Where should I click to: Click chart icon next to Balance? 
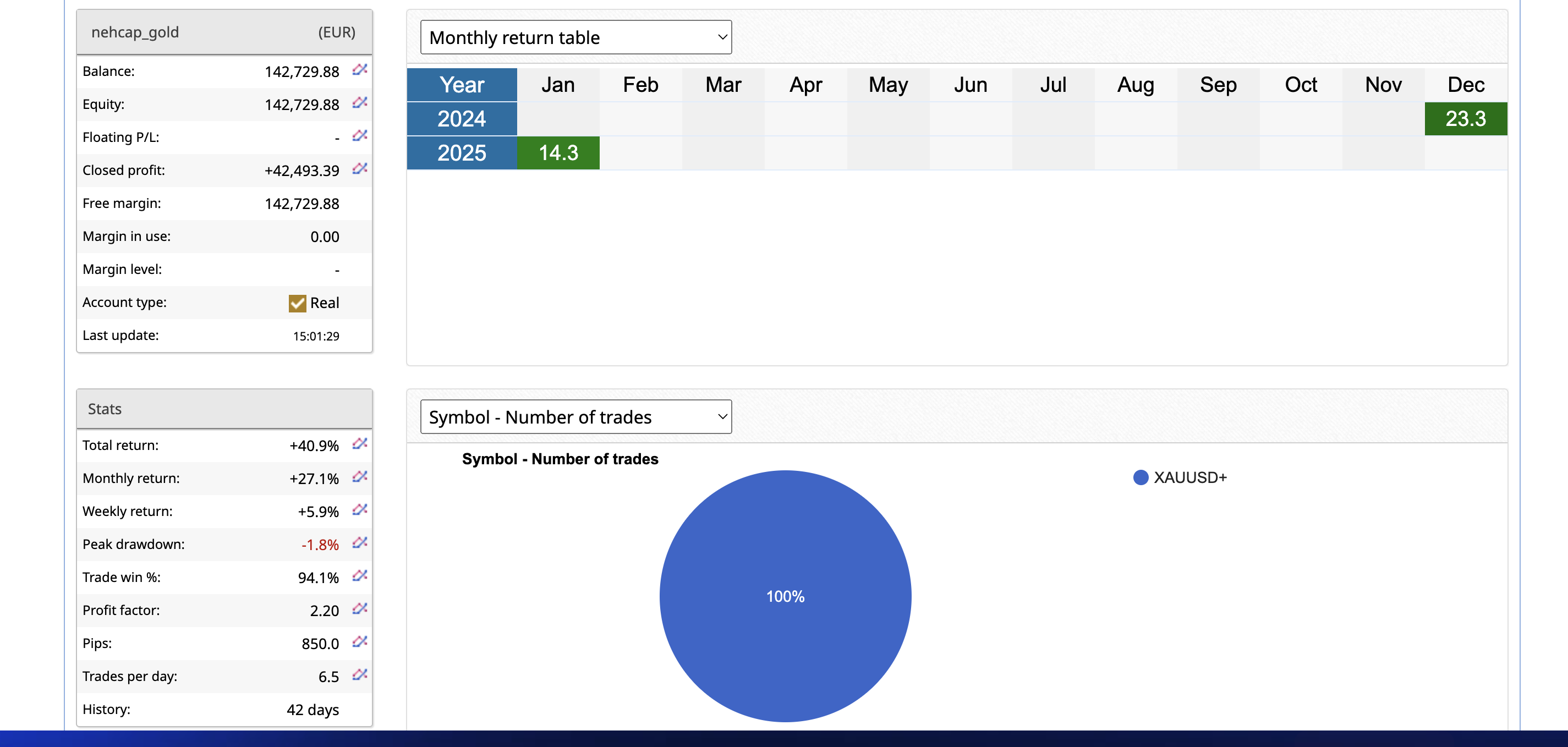360,70
